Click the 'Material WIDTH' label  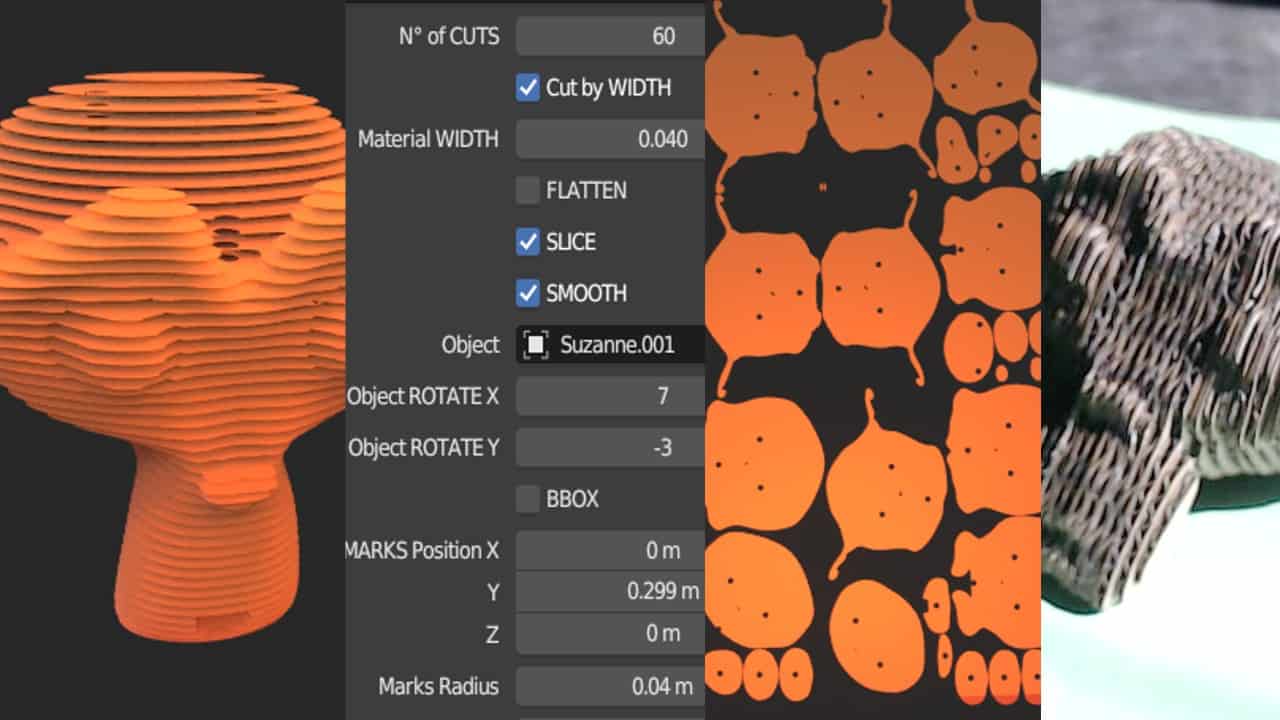coord(428,140)
